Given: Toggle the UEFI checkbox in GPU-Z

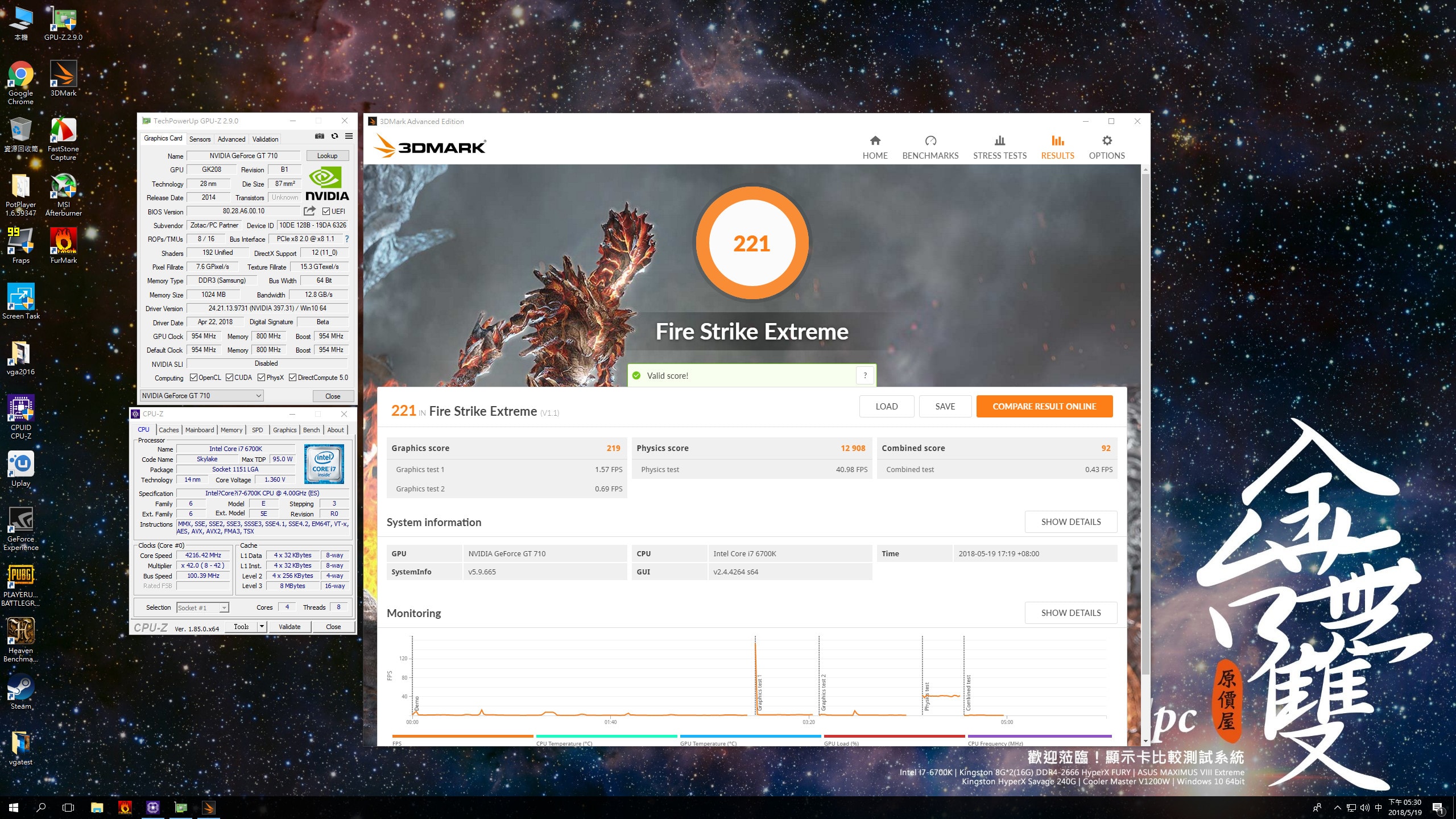Looking at the screenshot, I should click(326, 211).
